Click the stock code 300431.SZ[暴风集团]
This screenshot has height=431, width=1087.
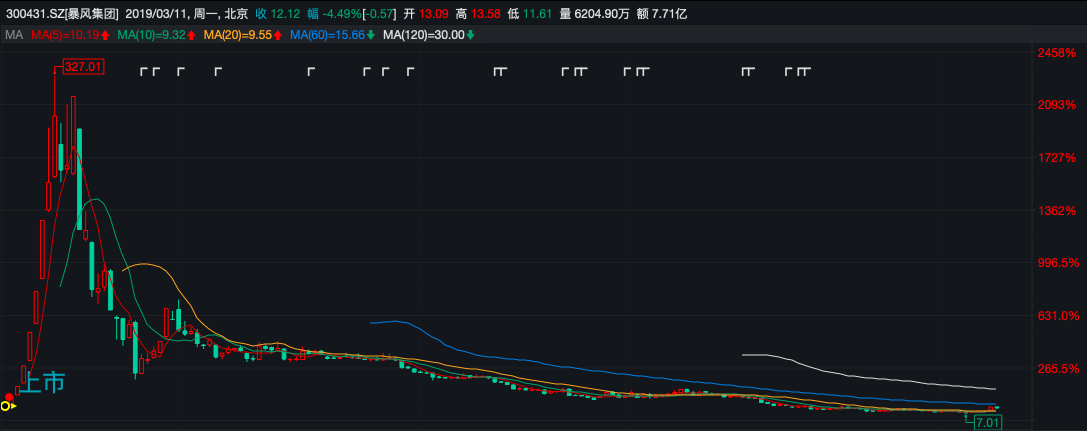click(x=62, y=15)
